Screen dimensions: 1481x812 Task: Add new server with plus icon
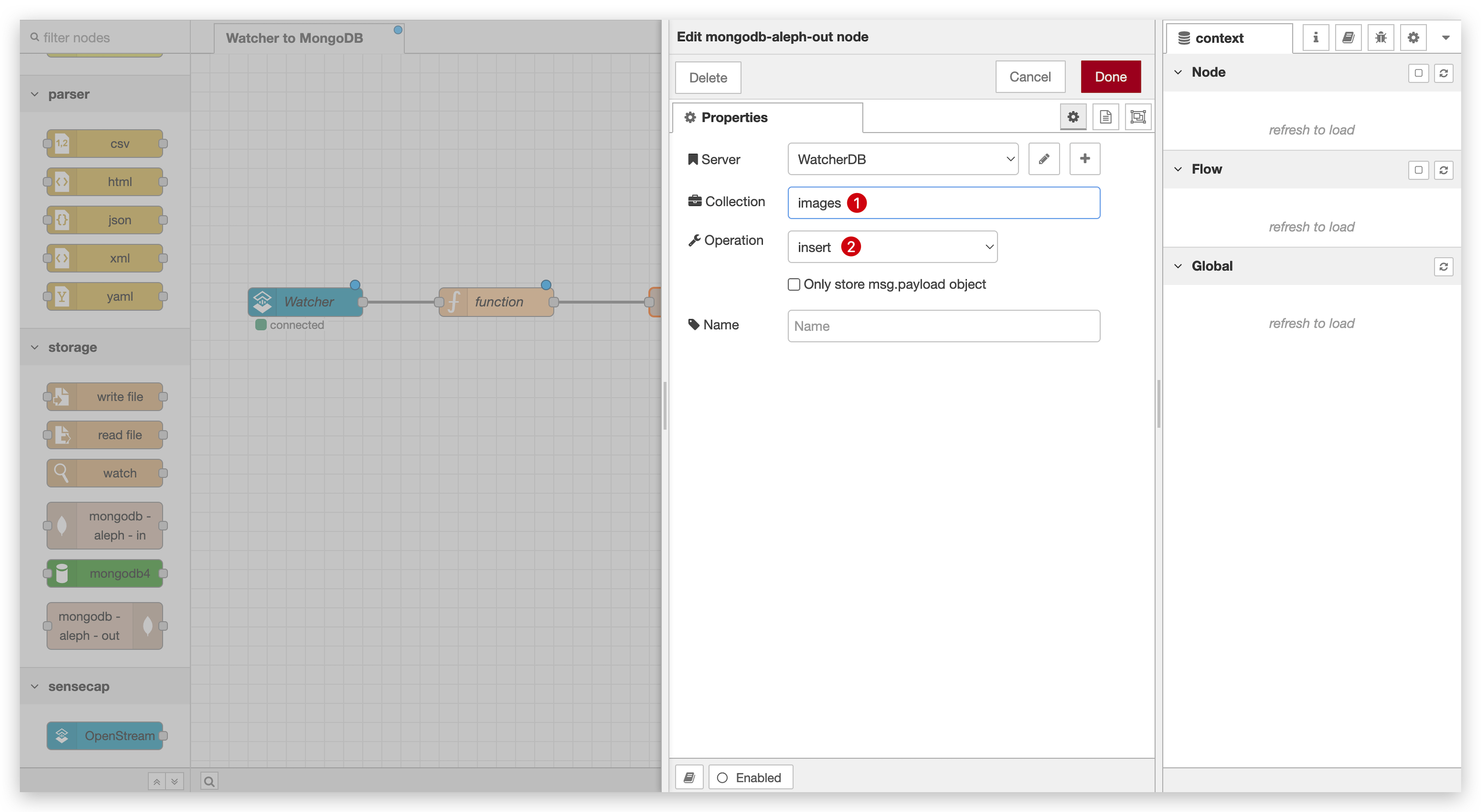1084,159
